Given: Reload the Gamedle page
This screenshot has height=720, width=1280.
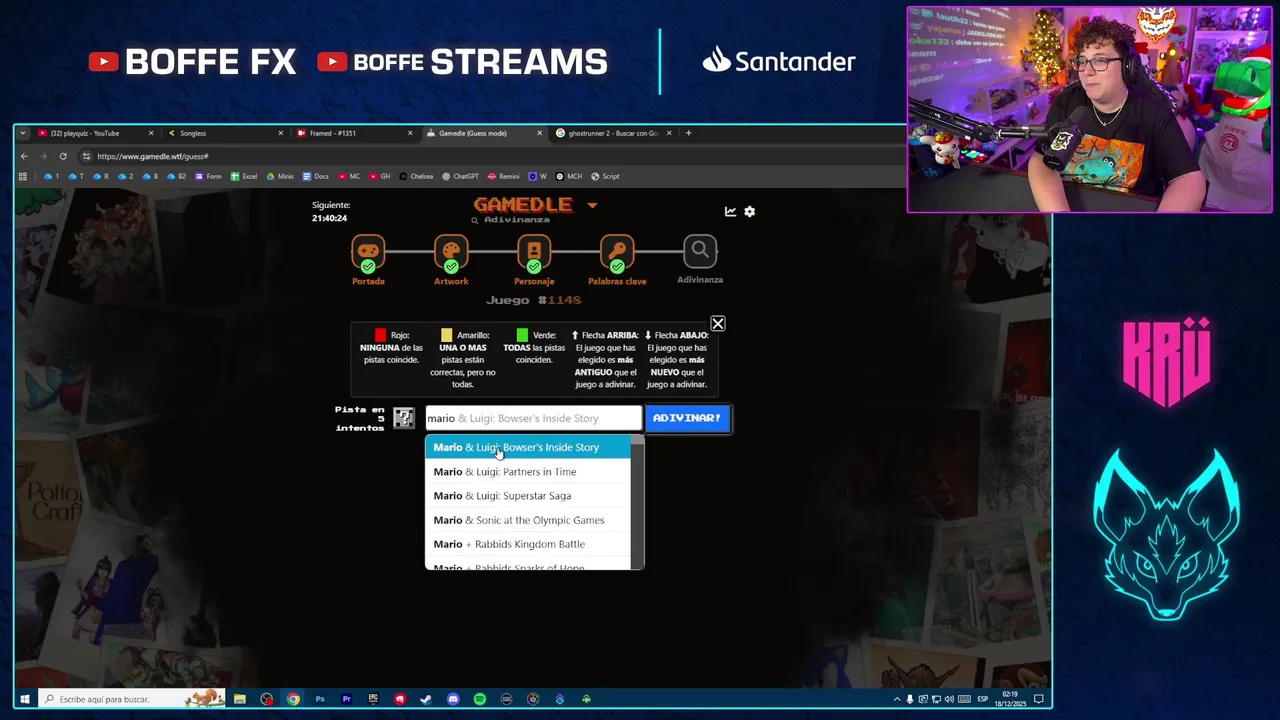Looking at the screenshot, I should click(63, 156).
